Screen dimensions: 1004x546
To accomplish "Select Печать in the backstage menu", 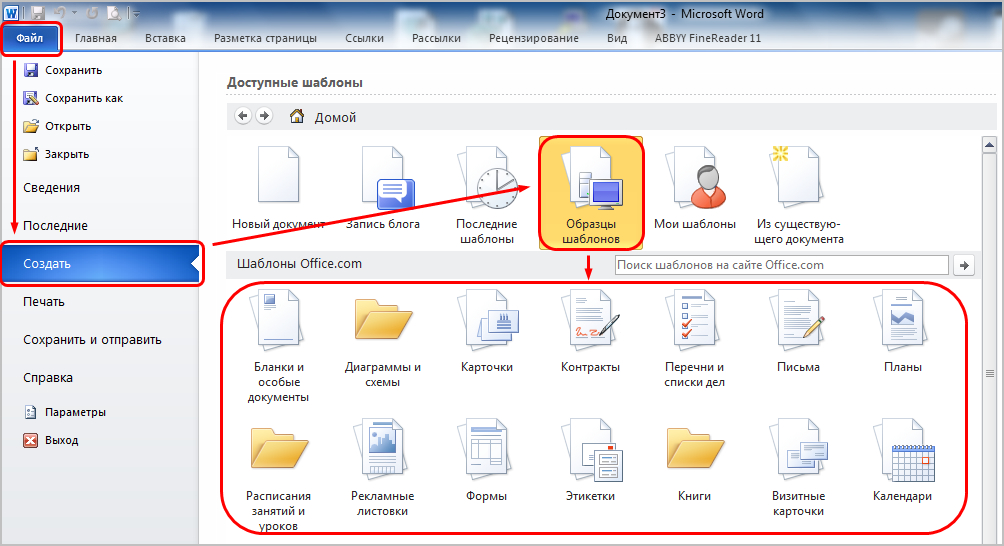I will [x=44, y=301].
